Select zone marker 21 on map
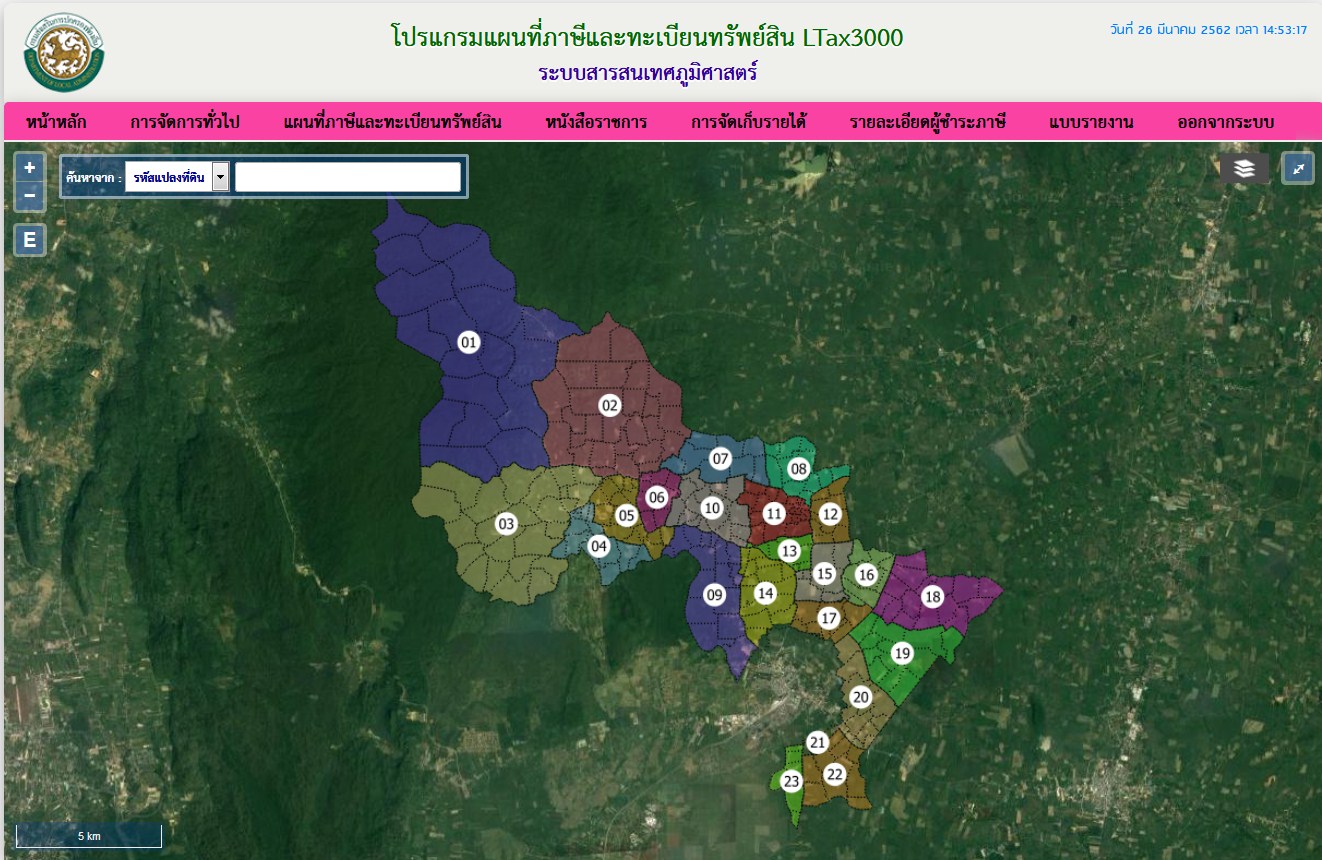This screenshot has height=860, width=1322. 818,742
